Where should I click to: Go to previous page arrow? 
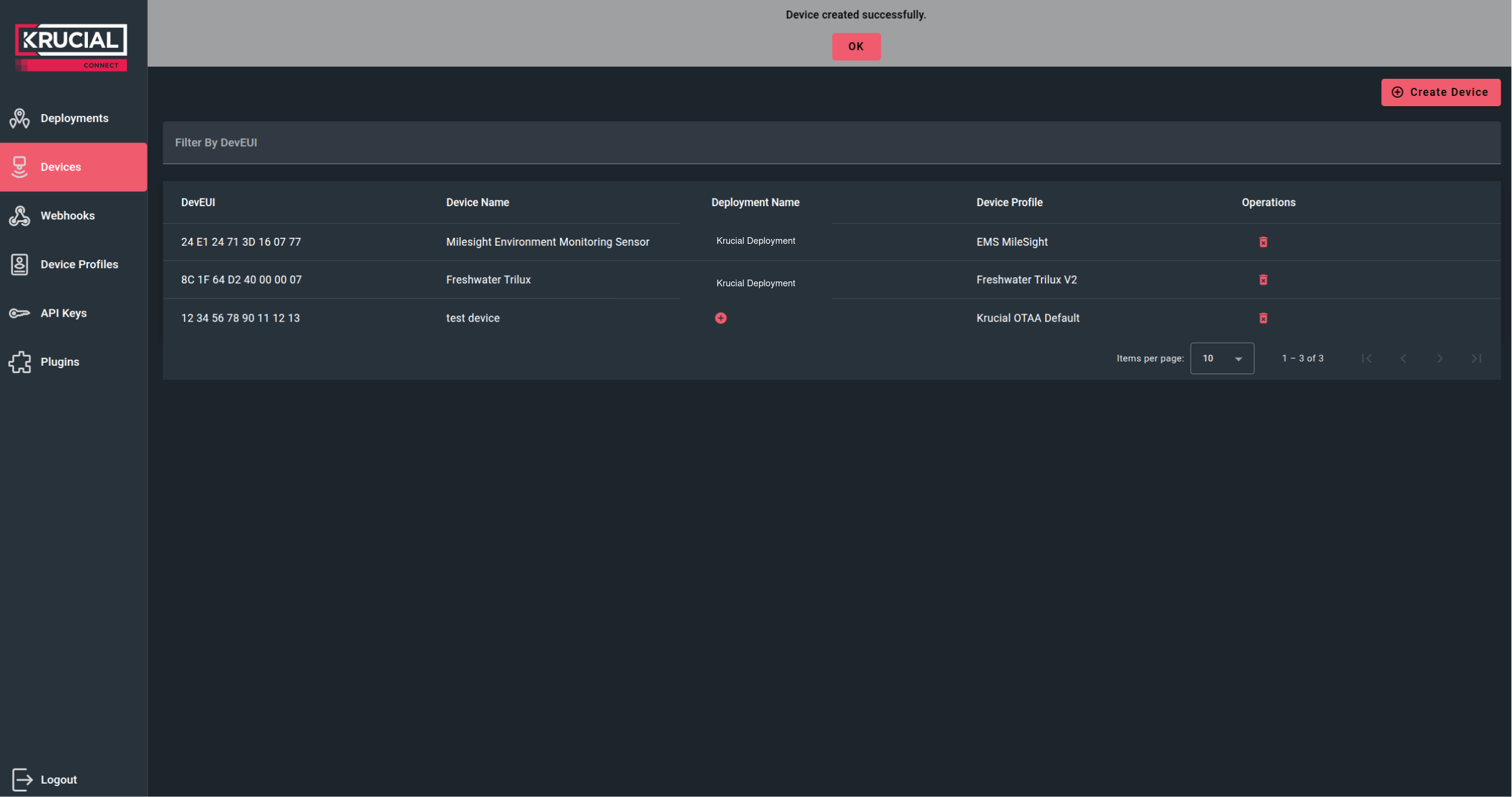pyautogui.click(x=1403, y=358)
